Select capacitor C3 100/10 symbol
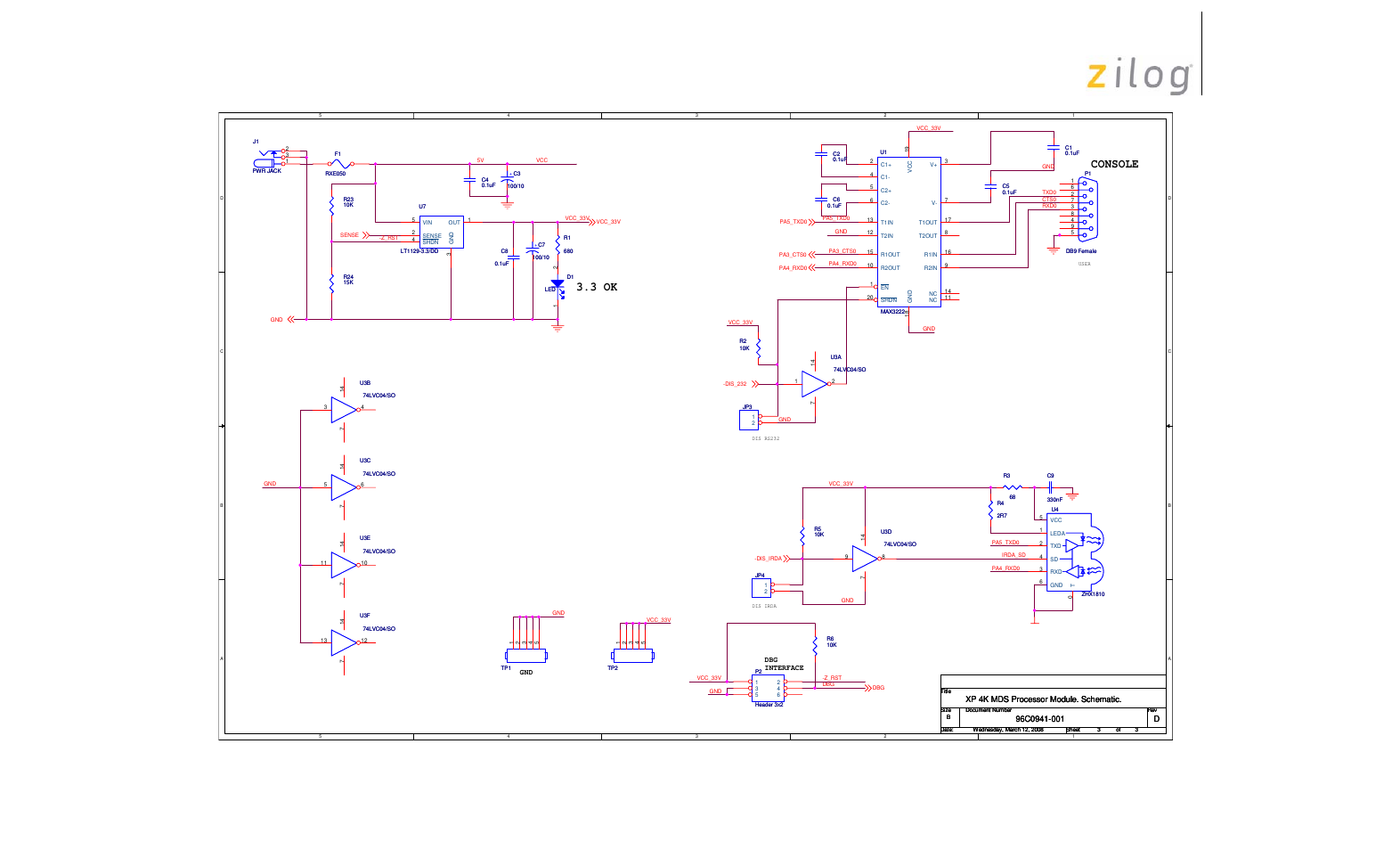Viewport: 1400px width, 850px height. click(508, 181)
